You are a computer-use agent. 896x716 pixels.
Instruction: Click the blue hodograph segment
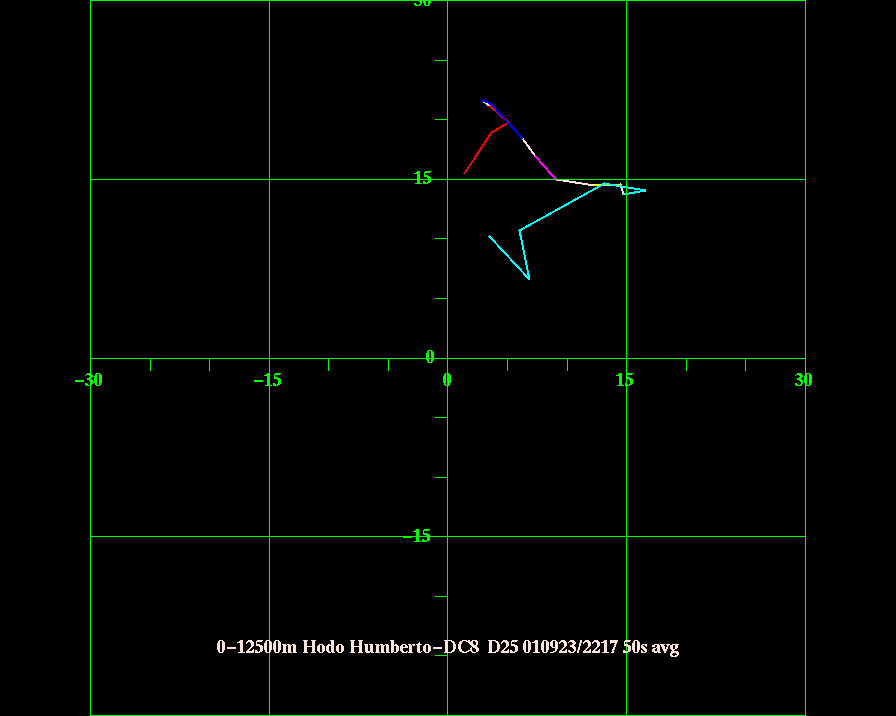506,121
